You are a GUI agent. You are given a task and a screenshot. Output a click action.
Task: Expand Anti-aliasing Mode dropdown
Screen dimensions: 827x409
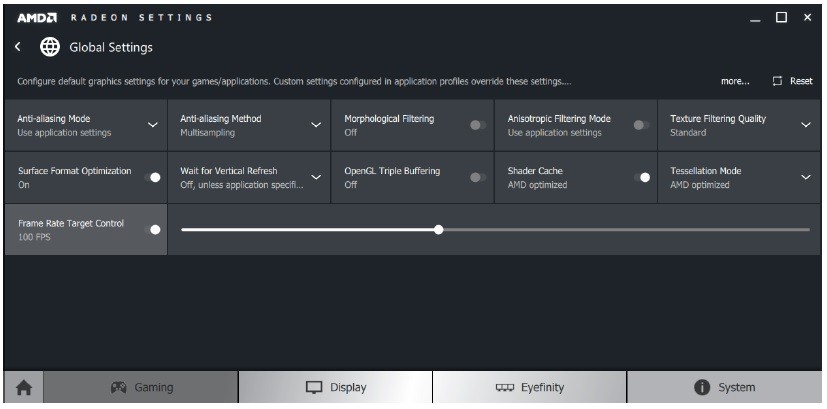pyautogui.click(x=152, y=125)
